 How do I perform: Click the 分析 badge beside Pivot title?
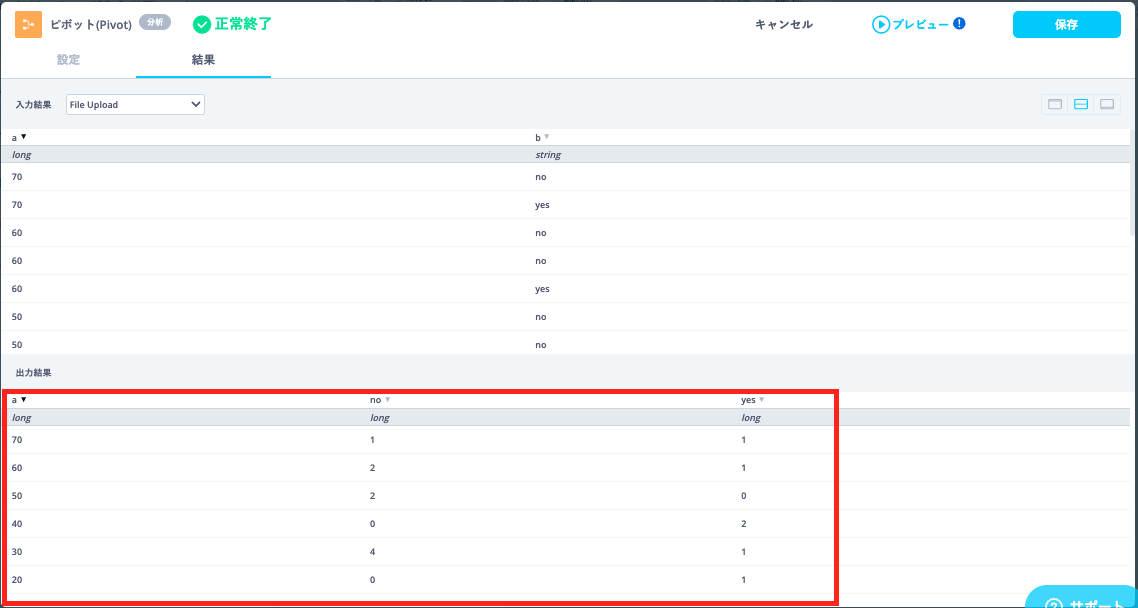(x=154, y=22)
